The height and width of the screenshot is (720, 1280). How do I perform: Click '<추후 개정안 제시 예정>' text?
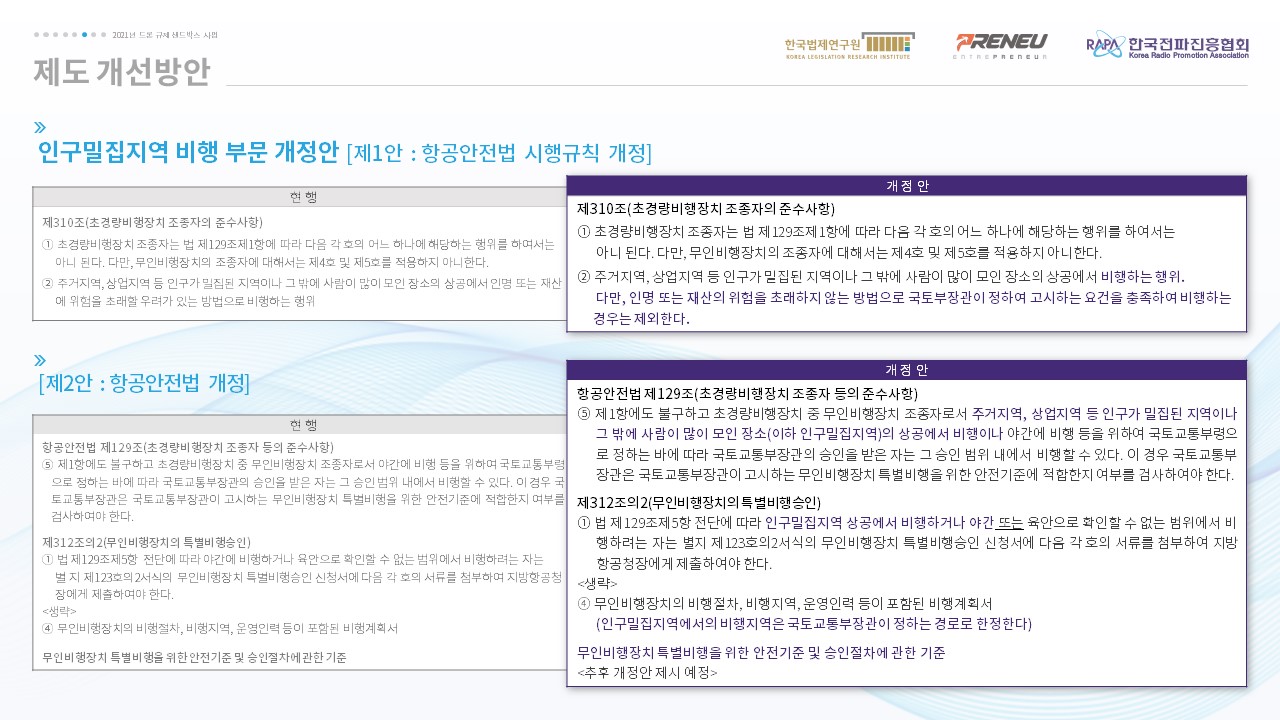(647, 673)
